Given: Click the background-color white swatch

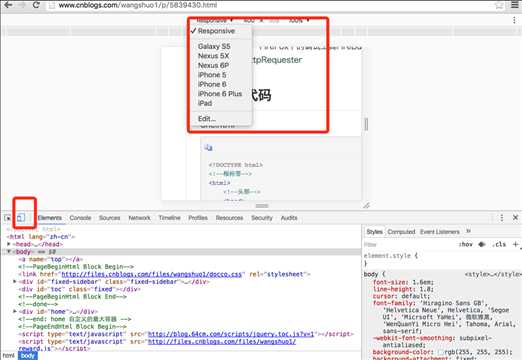Looking at the screenshot, I should [440, 352].
